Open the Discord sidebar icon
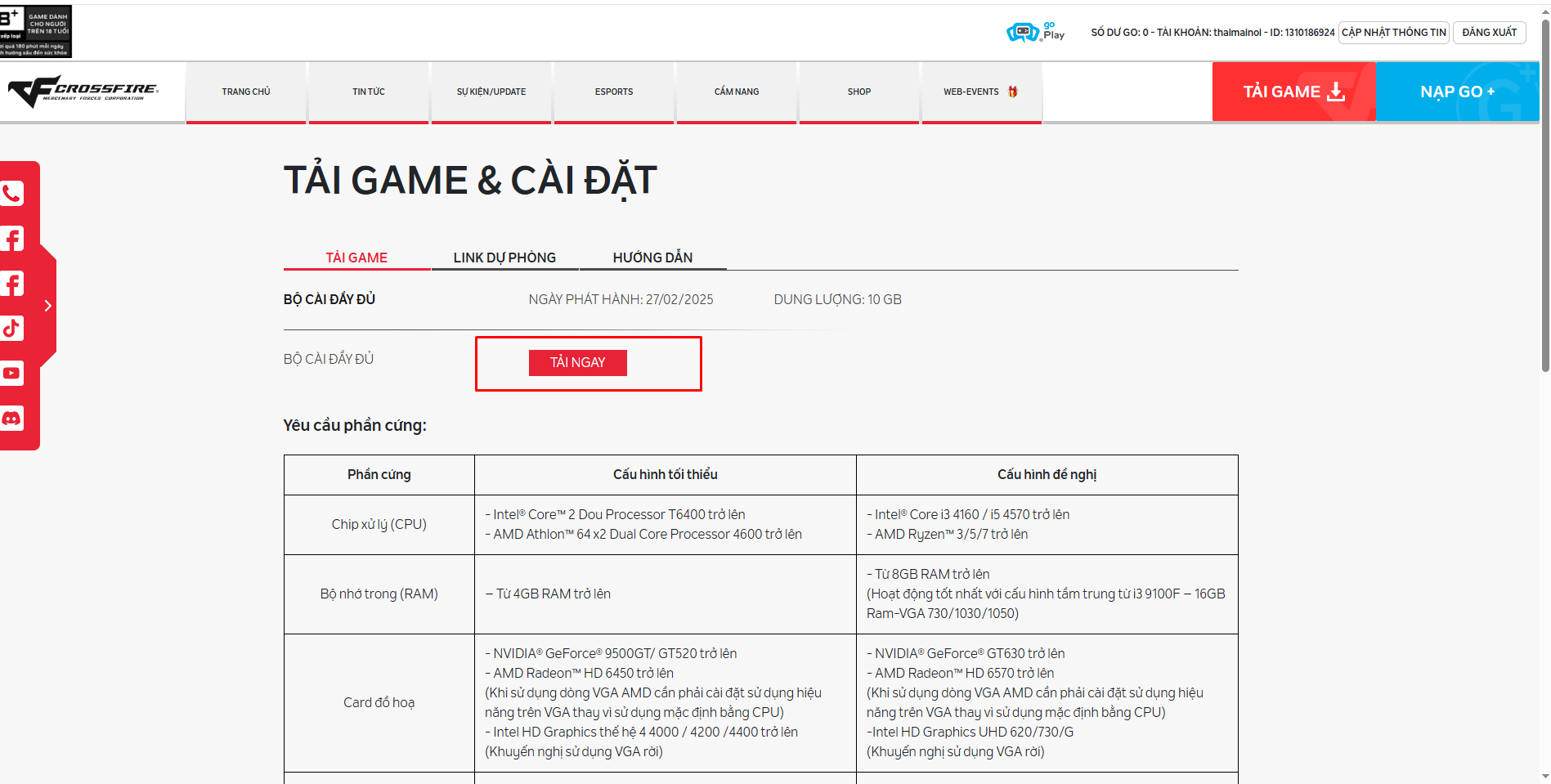This screenshot has height=784, width=1551. 12,419
